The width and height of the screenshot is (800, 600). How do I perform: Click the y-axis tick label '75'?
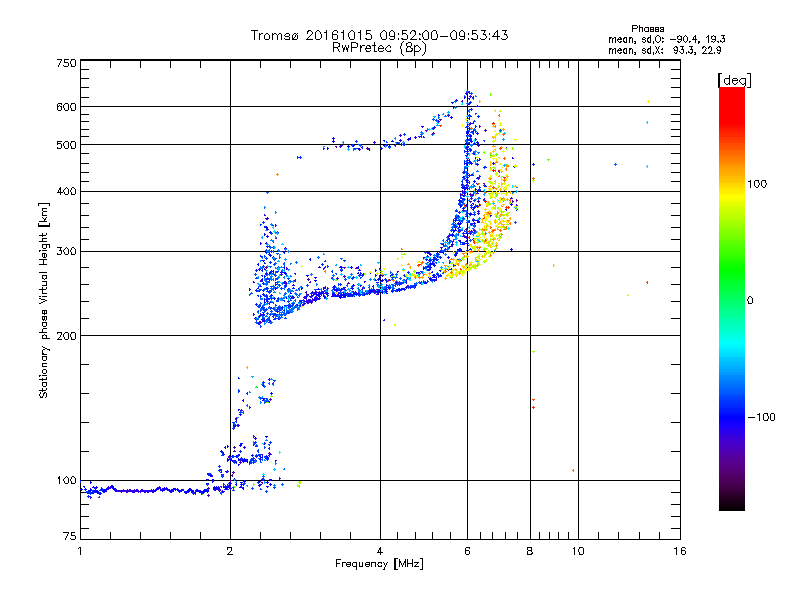(70, 536)
